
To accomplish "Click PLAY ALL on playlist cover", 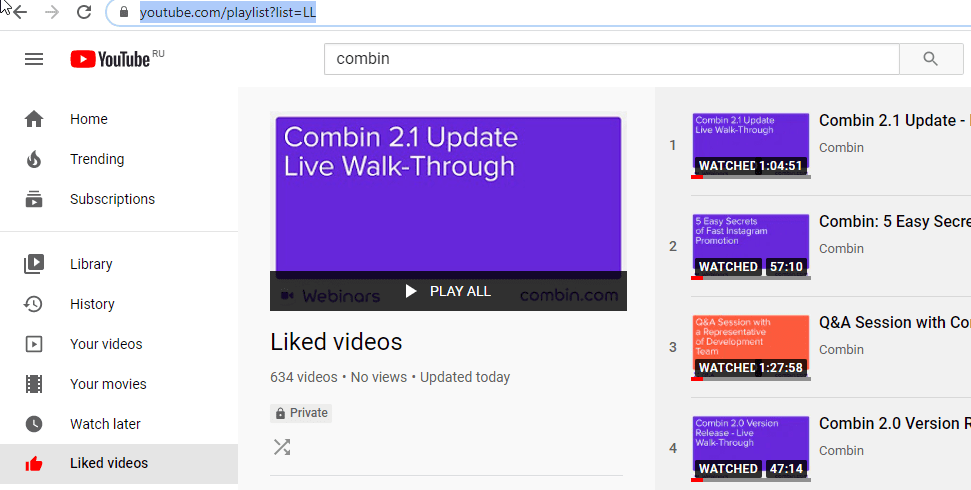I will pyautogui.click(x=448, y=291).
